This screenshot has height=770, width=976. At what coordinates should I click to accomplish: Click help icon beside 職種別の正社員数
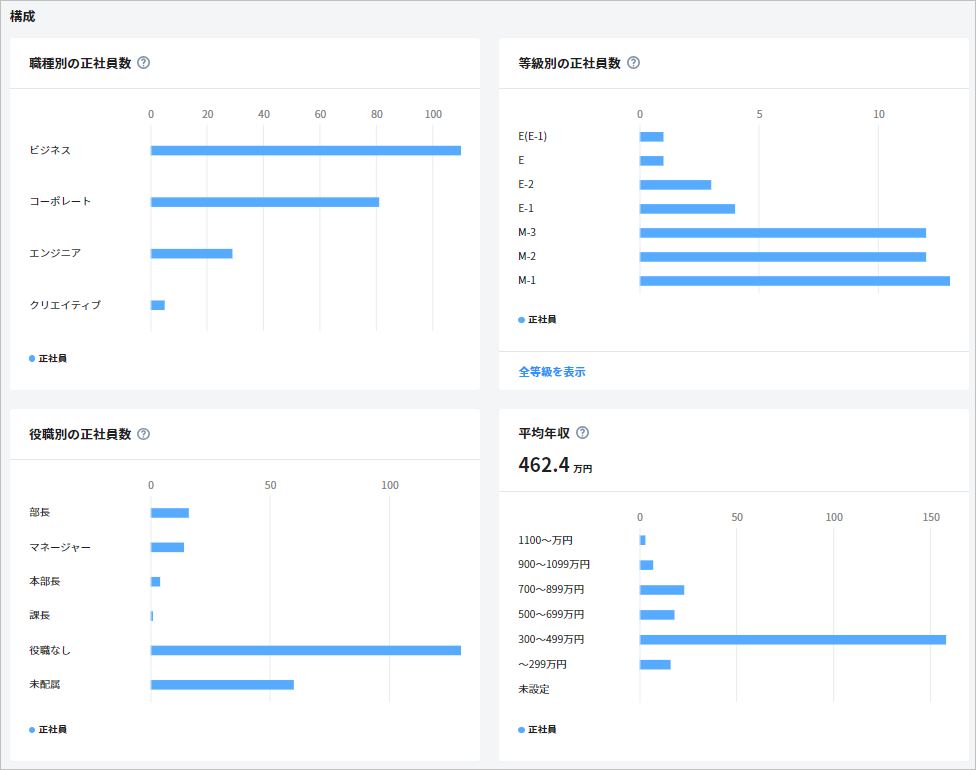click(x=144, y=63)
